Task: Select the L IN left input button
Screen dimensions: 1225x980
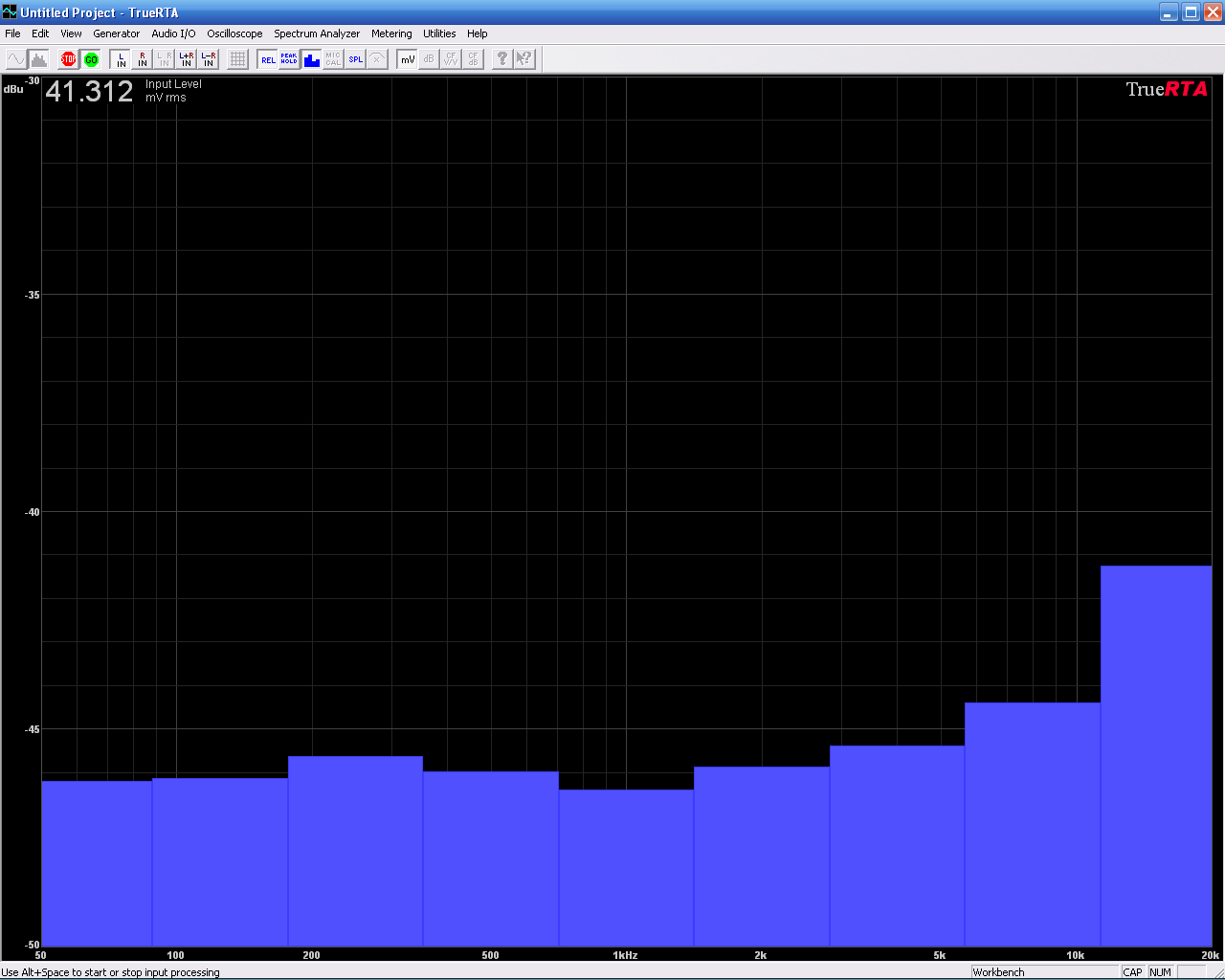Action: [121, 59]
